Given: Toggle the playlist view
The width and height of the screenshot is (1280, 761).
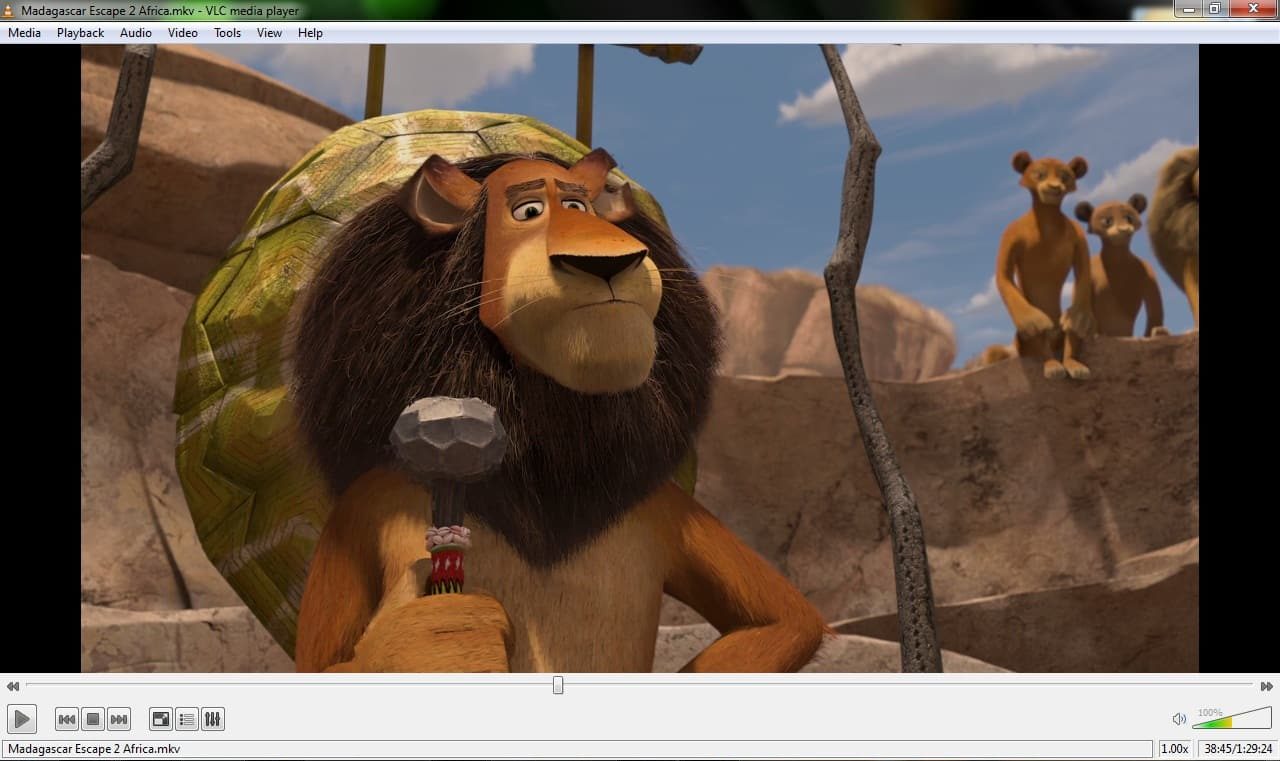Looking at the screenshot, I should tap(186, 718).
